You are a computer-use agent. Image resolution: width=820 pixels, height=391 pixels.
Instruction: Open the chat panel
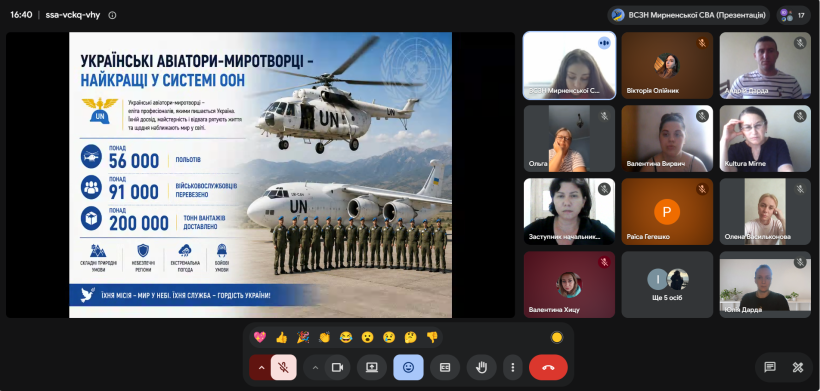pos(770,367)
